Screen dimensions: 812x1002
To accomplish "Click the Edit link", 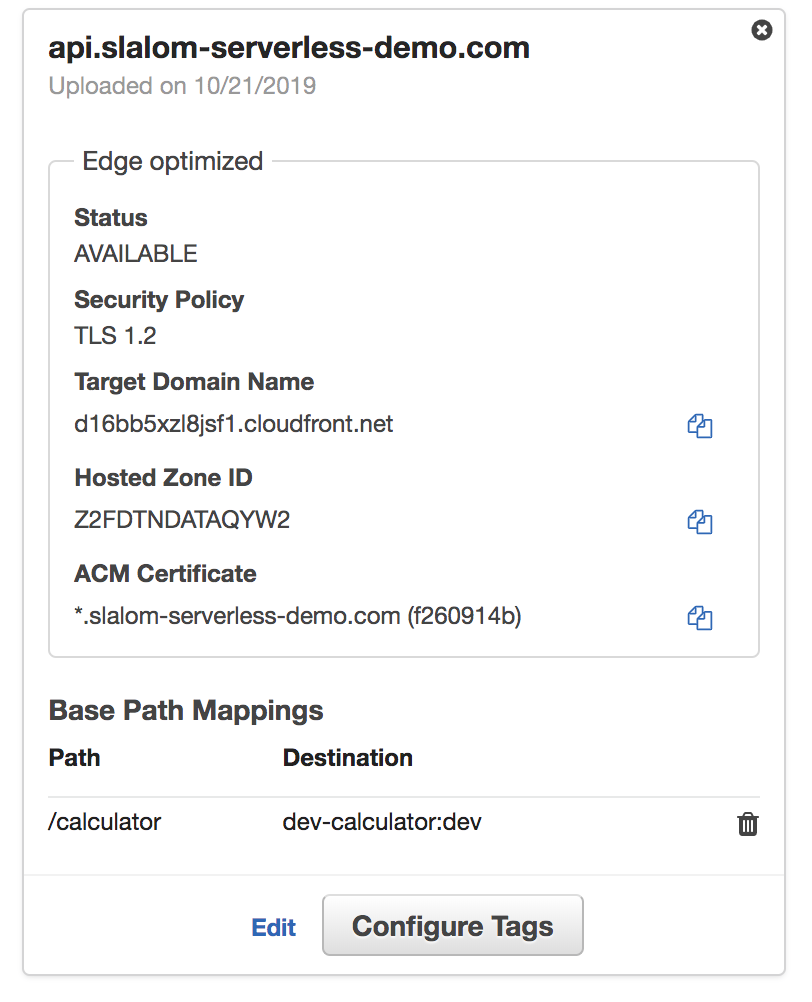I will pyautogui.click(x=273, y=927).
